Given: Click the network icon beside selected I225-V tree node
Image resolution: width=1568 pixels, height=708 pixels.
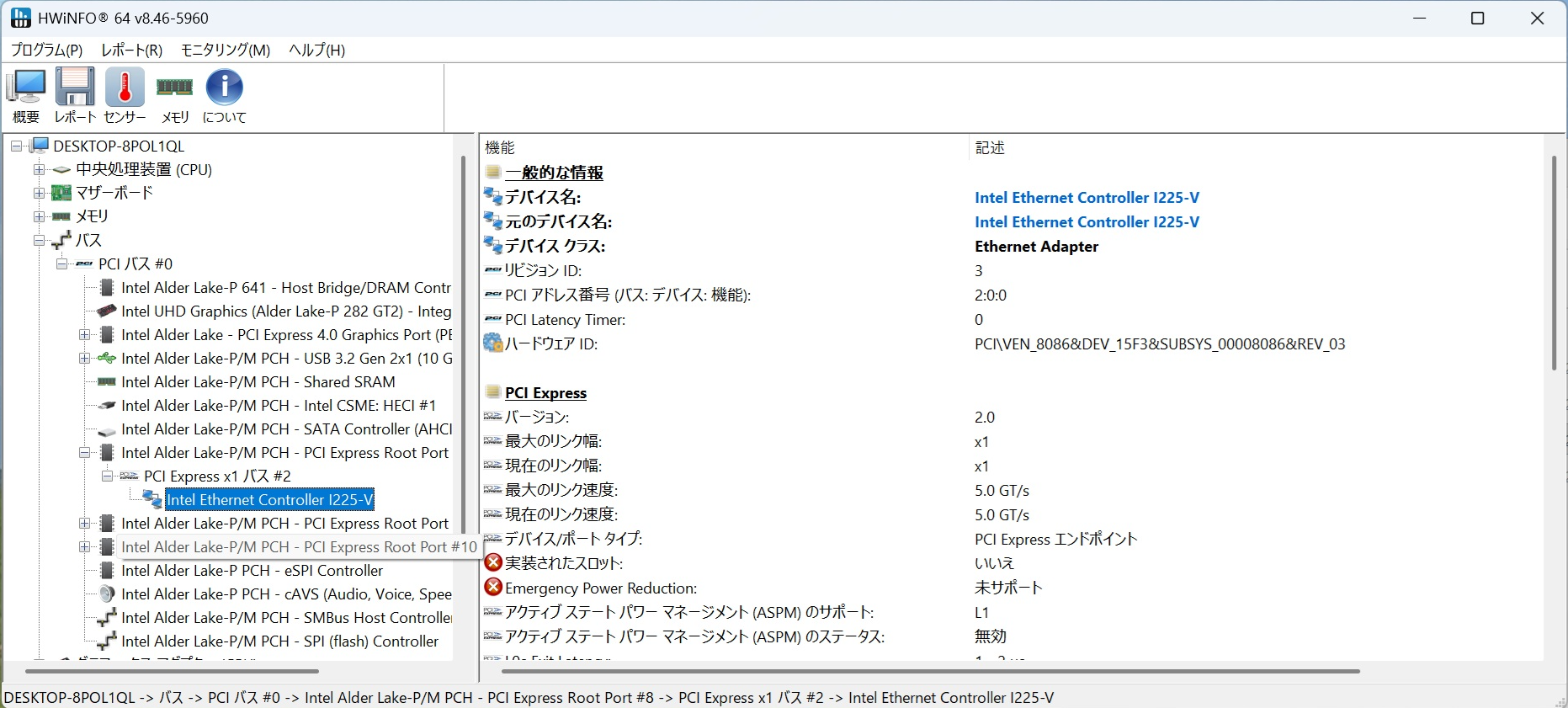Looking at the screenshot, I should pyautogui.click(x=152, y=499).
